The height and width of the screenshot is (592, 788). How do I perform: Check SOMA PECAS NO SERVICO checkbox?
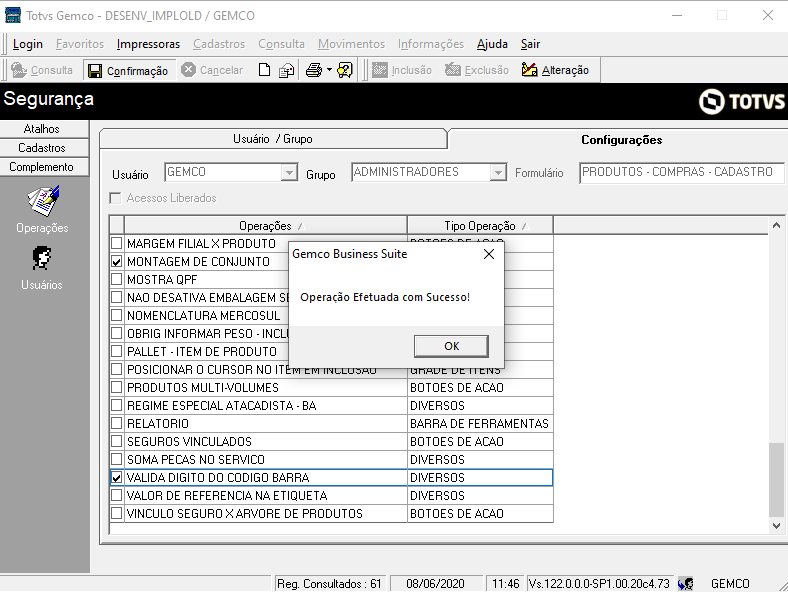pyautogui.click(x=117, y=459)
